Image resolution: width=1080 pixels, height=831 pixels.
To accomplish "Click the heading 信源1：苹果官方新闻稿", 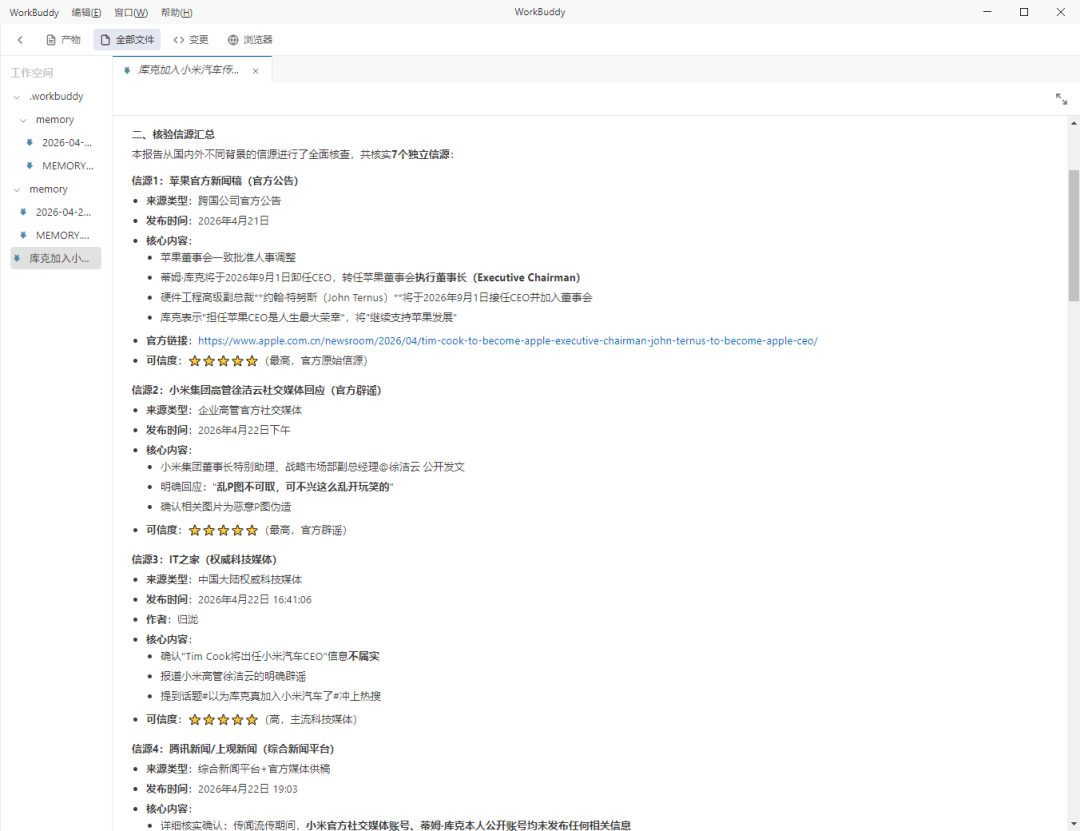I will click(215, 181).
